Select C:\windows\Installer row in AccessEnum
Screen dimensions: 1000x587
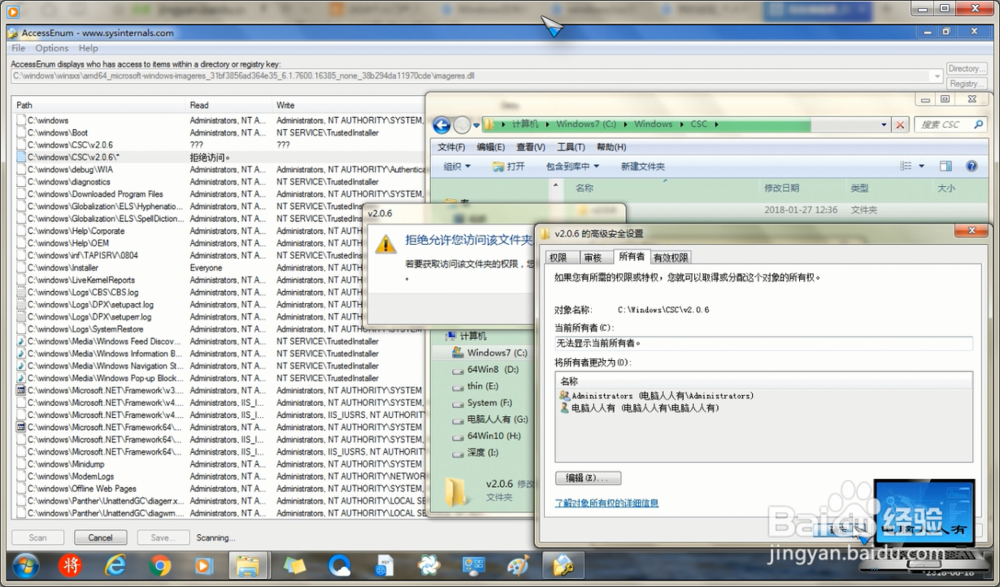pyautogui.click(x=219, y=268)
